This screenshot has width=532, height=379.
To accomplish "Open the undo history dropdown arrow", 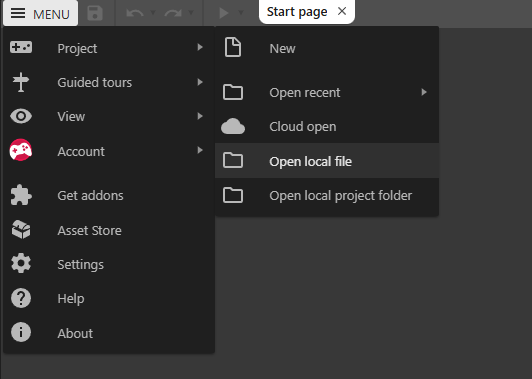I will pos(153,13).
